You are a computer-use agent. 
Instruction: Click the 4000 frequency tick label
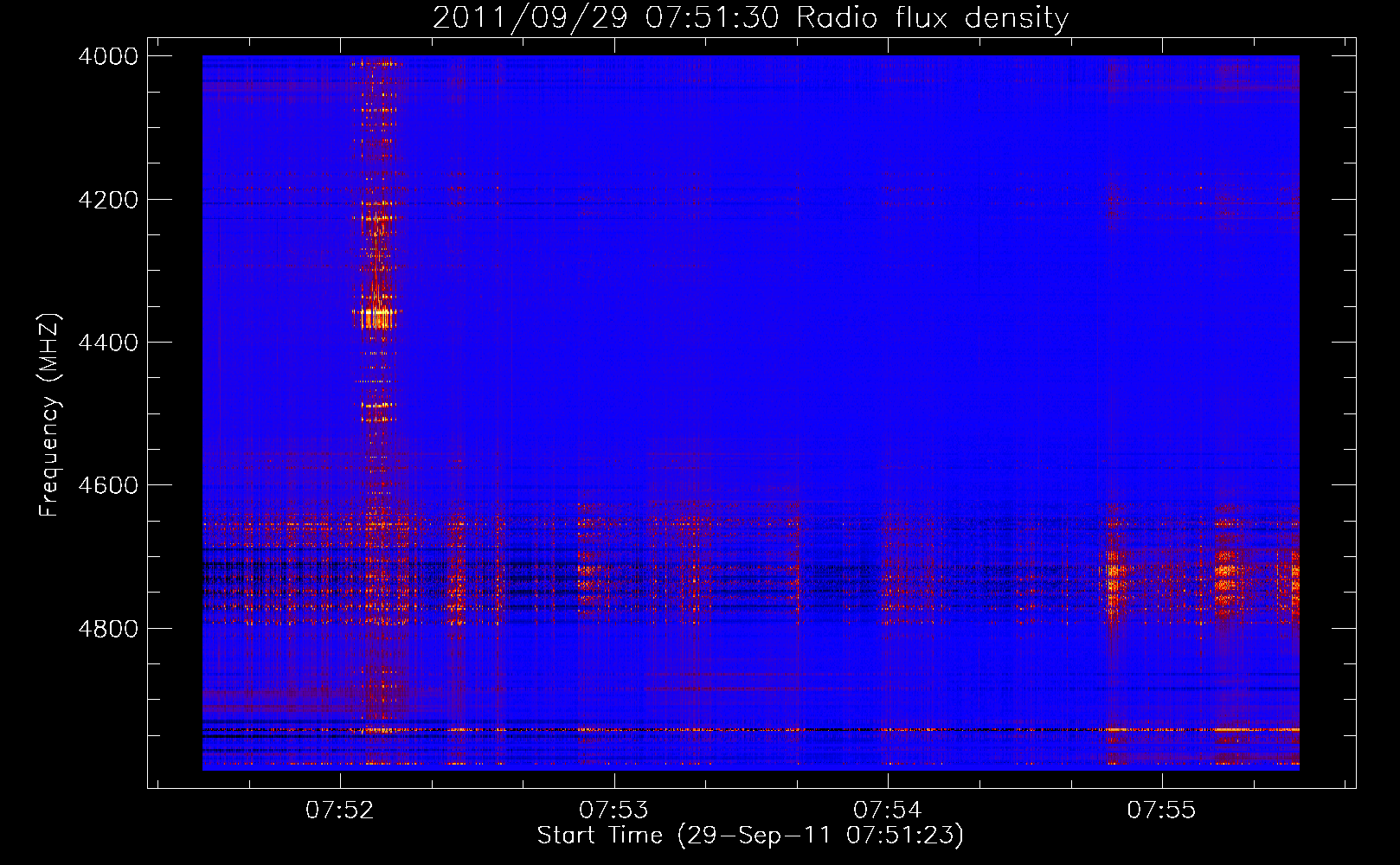pyautogui.click(x=108, y=56)
